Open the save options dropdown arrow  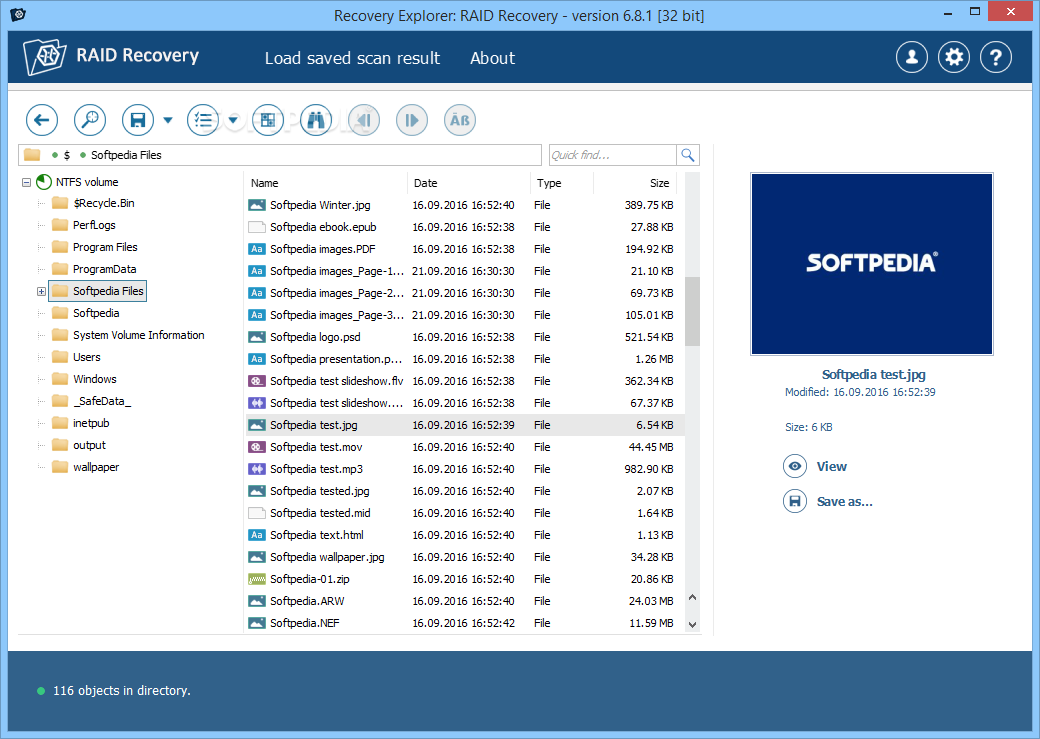pyautogui.click(x=168, y=120)
